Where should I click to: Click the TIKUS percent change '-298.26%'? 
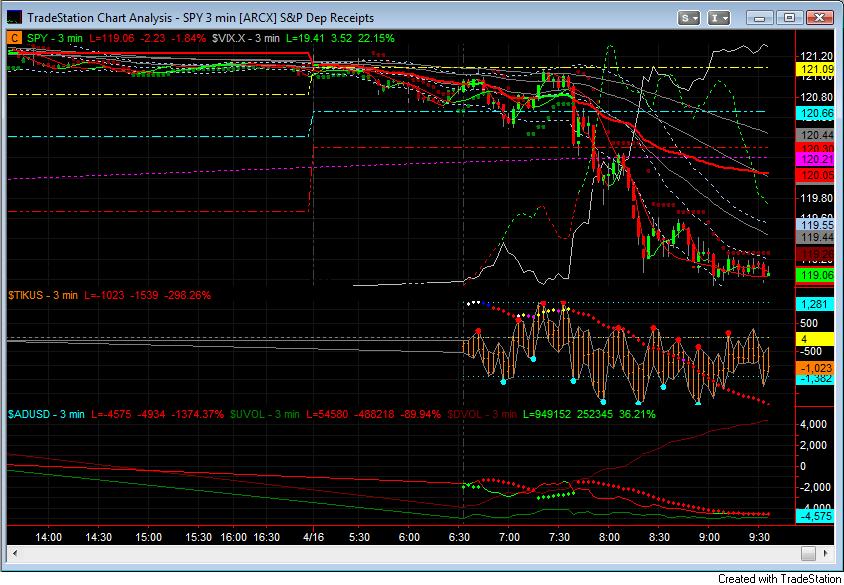(187, 295)
